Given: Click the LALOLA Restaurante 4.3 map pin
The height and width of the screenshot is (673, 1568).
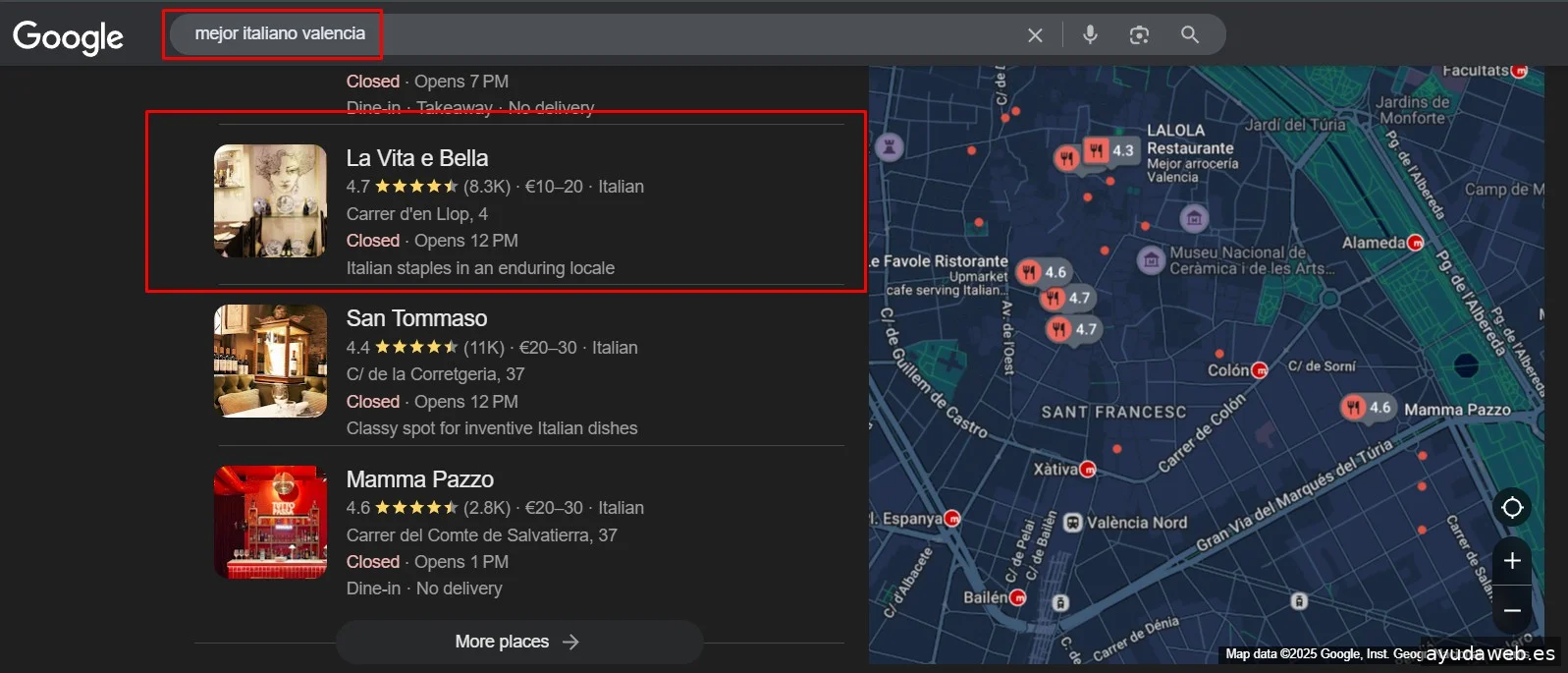Looking at the screenshot, I should pos(1109,150).
